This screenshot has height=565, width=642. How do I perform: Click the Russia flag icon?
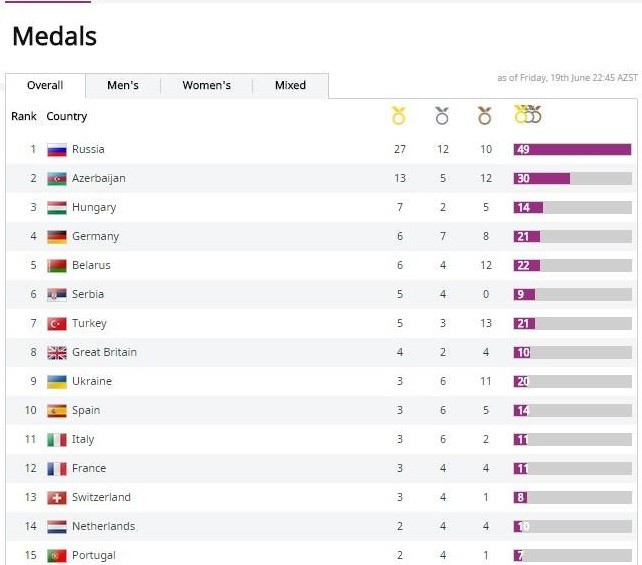click(57, 150)
